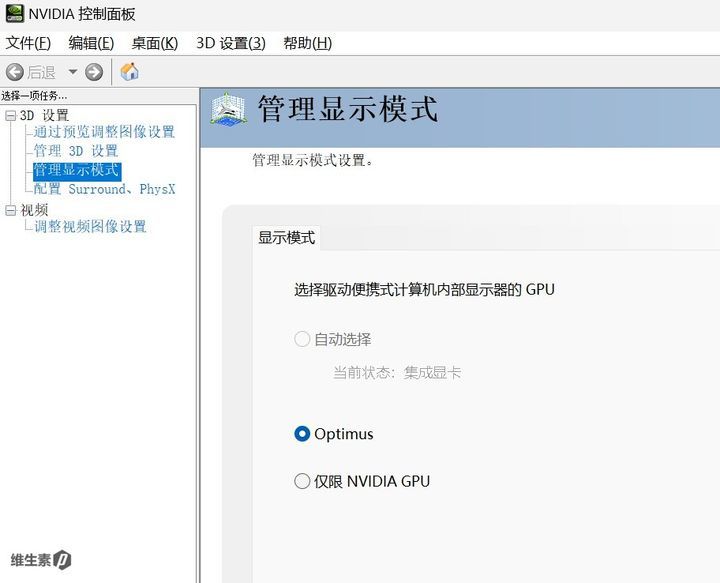The height and width of the screenshot is (583, 720).
Task: Open 管理 3D 设置 in the task tree
Action: pyautogui.click(x=76, y=151)
